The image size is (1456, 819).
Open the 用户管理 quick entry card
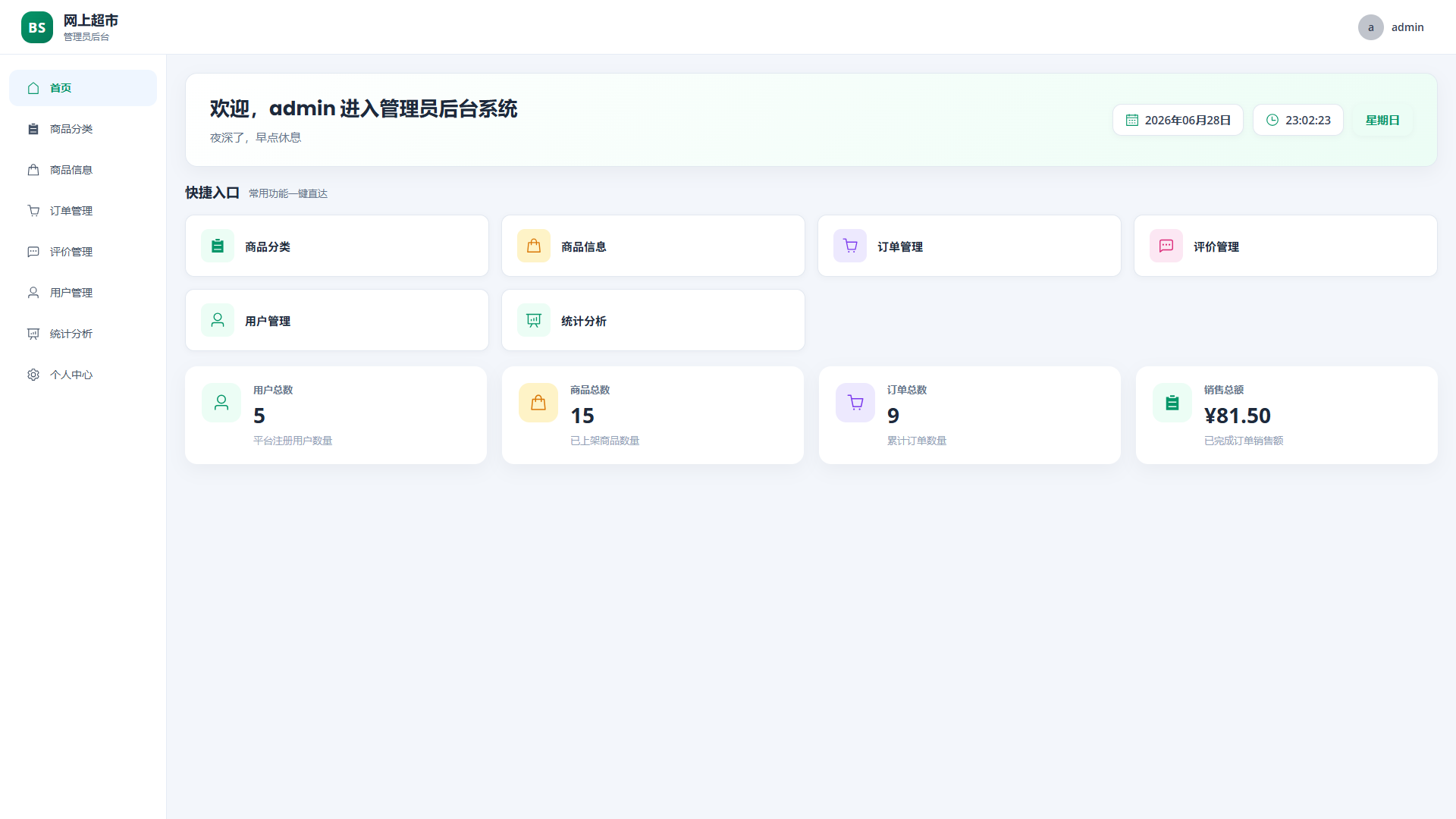tap(337, 320)
